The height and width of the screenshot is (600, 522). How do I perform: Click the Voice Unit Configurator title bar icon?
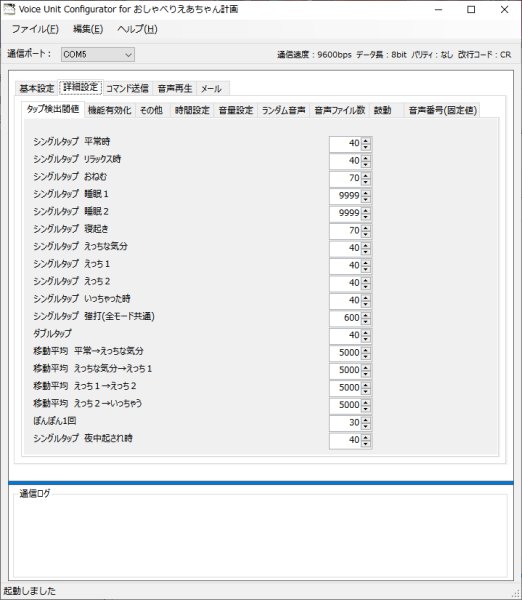point(9,9)
